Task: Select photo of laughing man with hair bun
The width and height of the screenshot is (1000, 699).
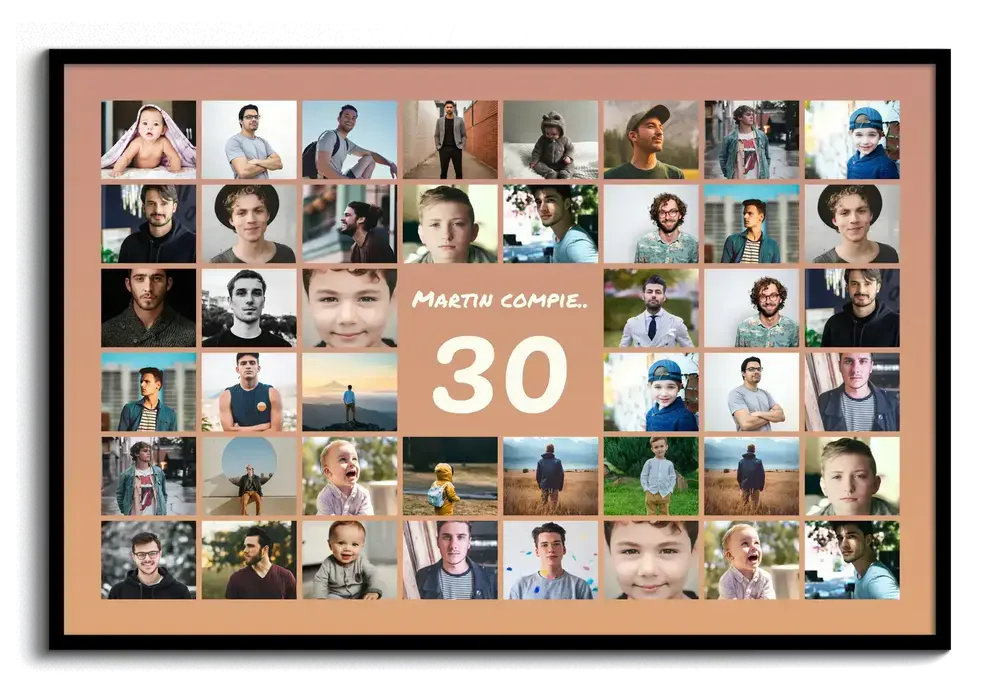Action: pos(349,224)
